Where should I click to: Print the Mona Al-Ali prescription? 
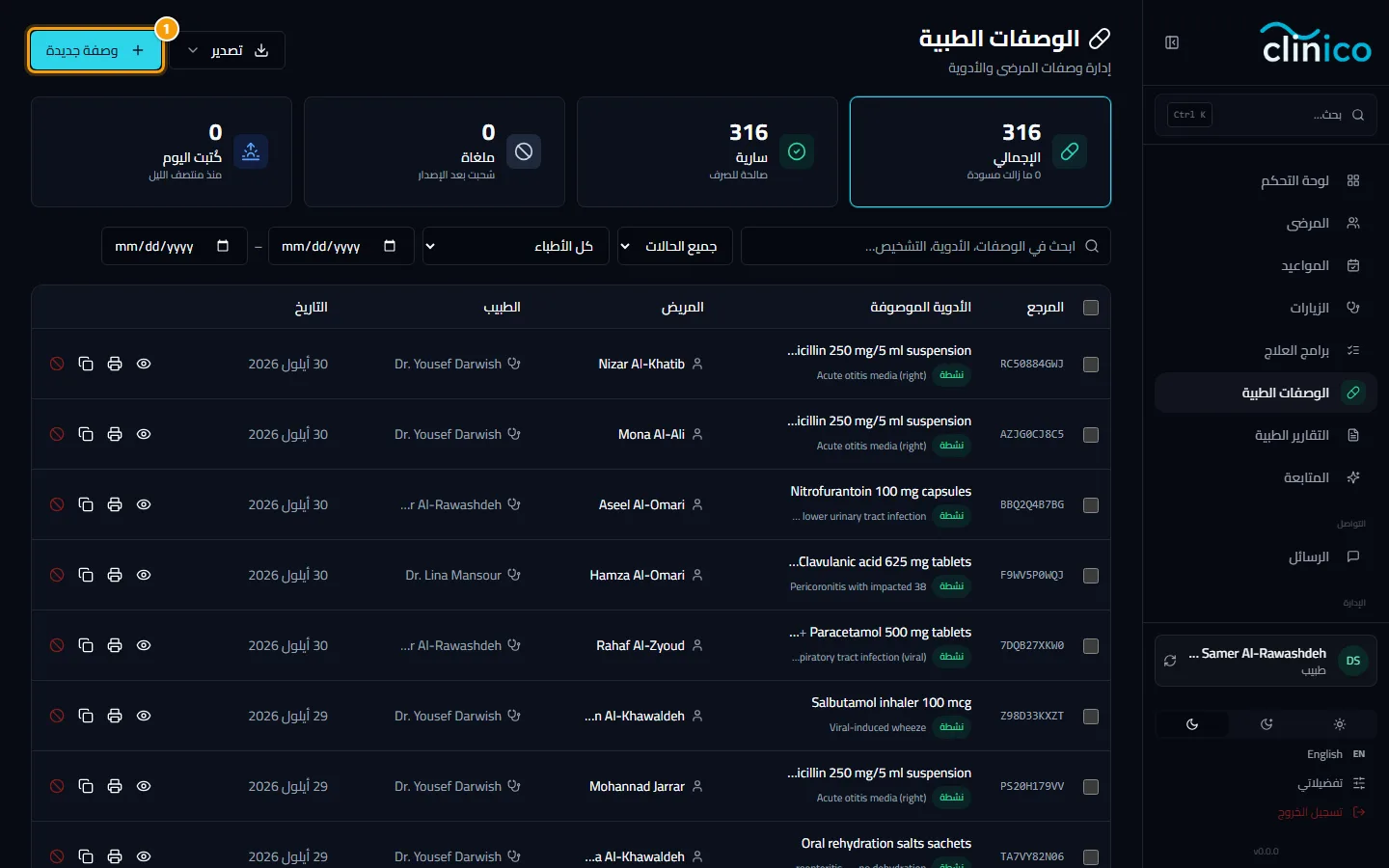(x=115, y=434)
